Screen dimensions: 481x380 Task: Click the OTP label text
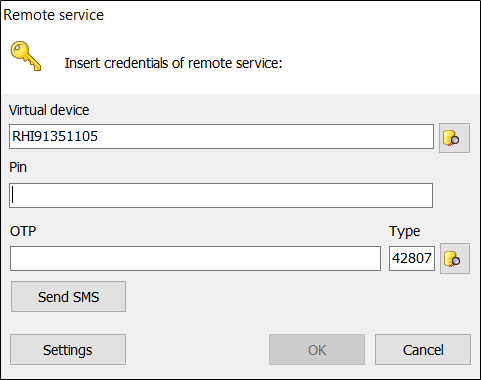[23, 231]
